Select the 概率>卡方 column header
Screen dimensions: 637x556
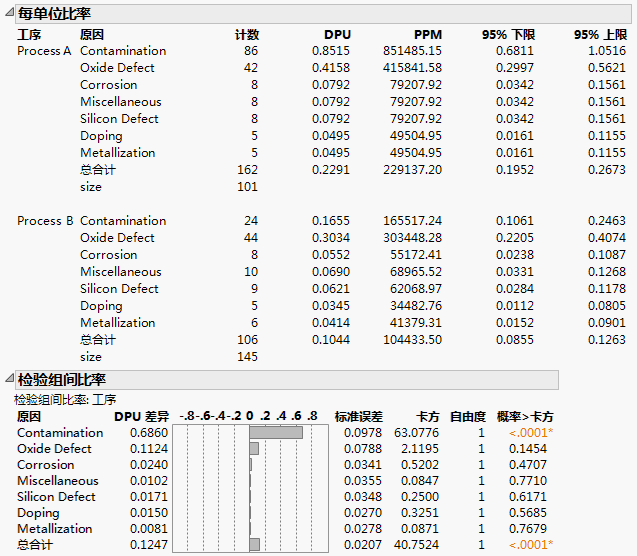point(525,416)
